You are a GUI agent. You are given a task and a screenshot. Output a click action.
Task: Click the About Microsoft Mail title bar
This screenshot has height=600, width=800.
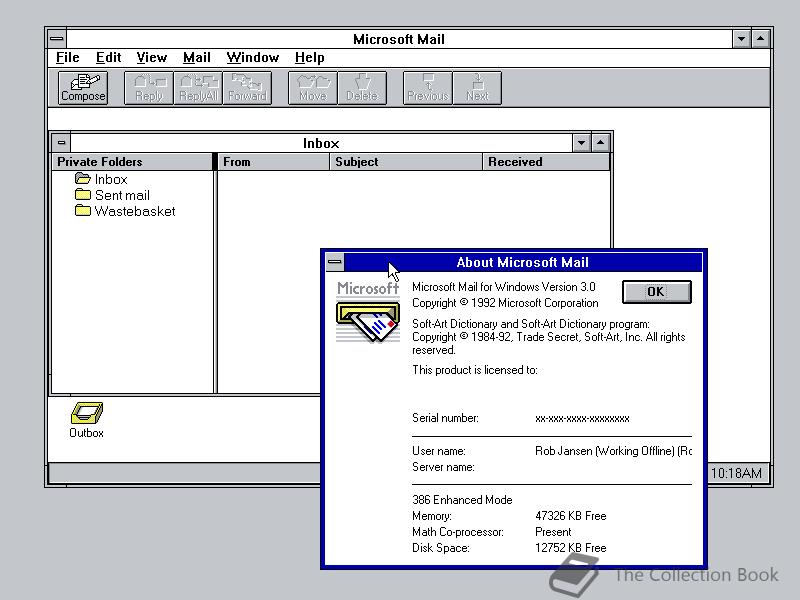pyautogui.click(x=523, y=262)
